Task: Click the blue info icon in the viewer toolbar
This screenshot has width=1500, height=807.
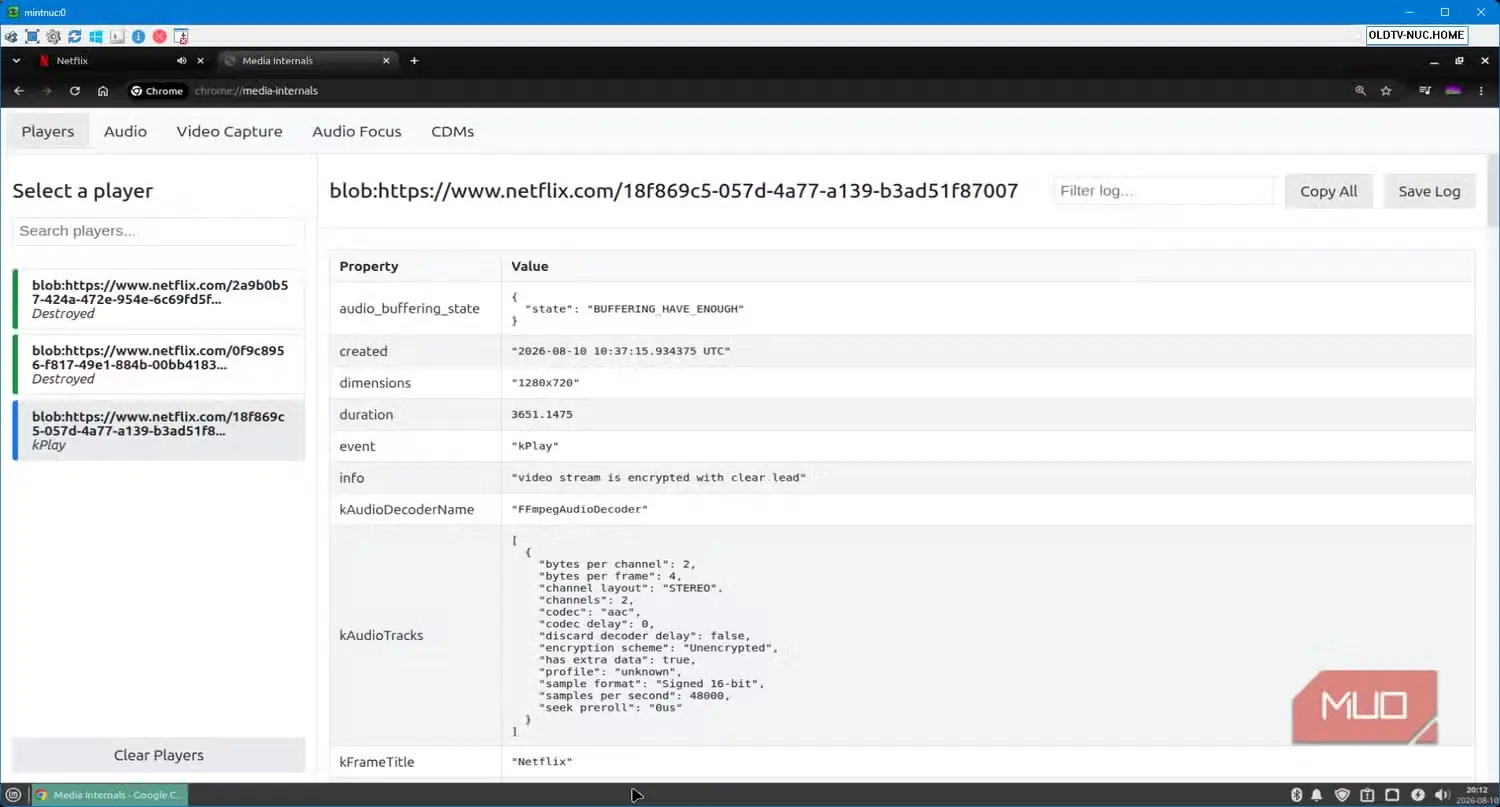Action: tap(138, 36)
